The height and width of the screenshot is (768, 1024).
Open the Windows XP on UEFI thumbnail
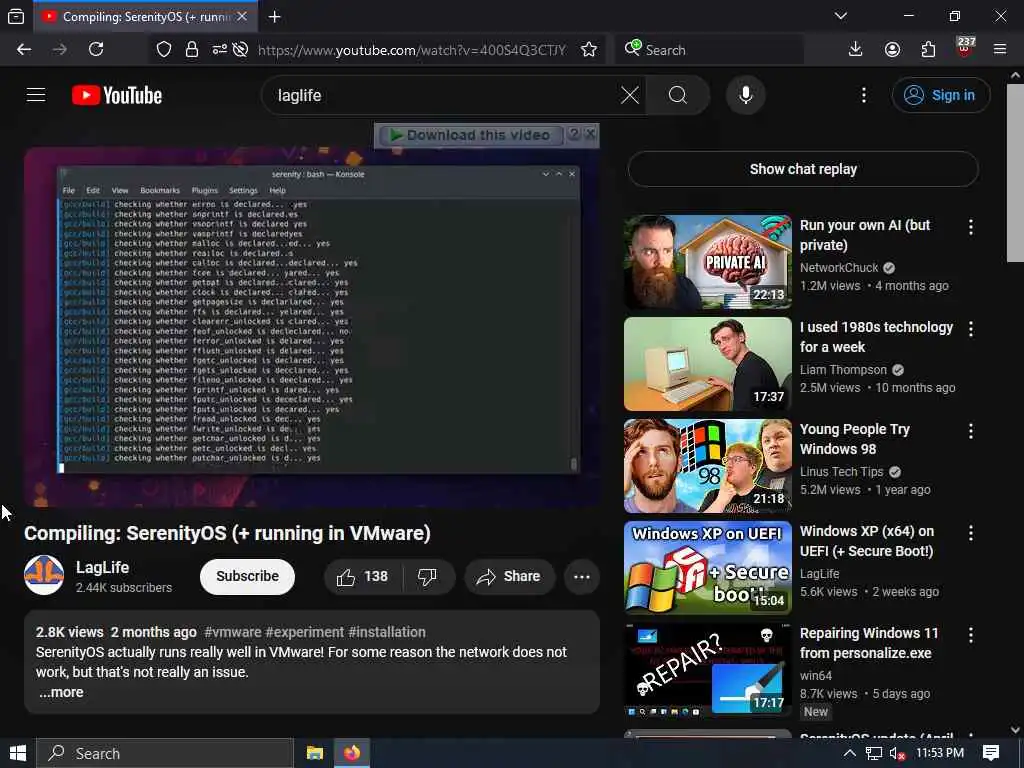click(x=707, y=568)
